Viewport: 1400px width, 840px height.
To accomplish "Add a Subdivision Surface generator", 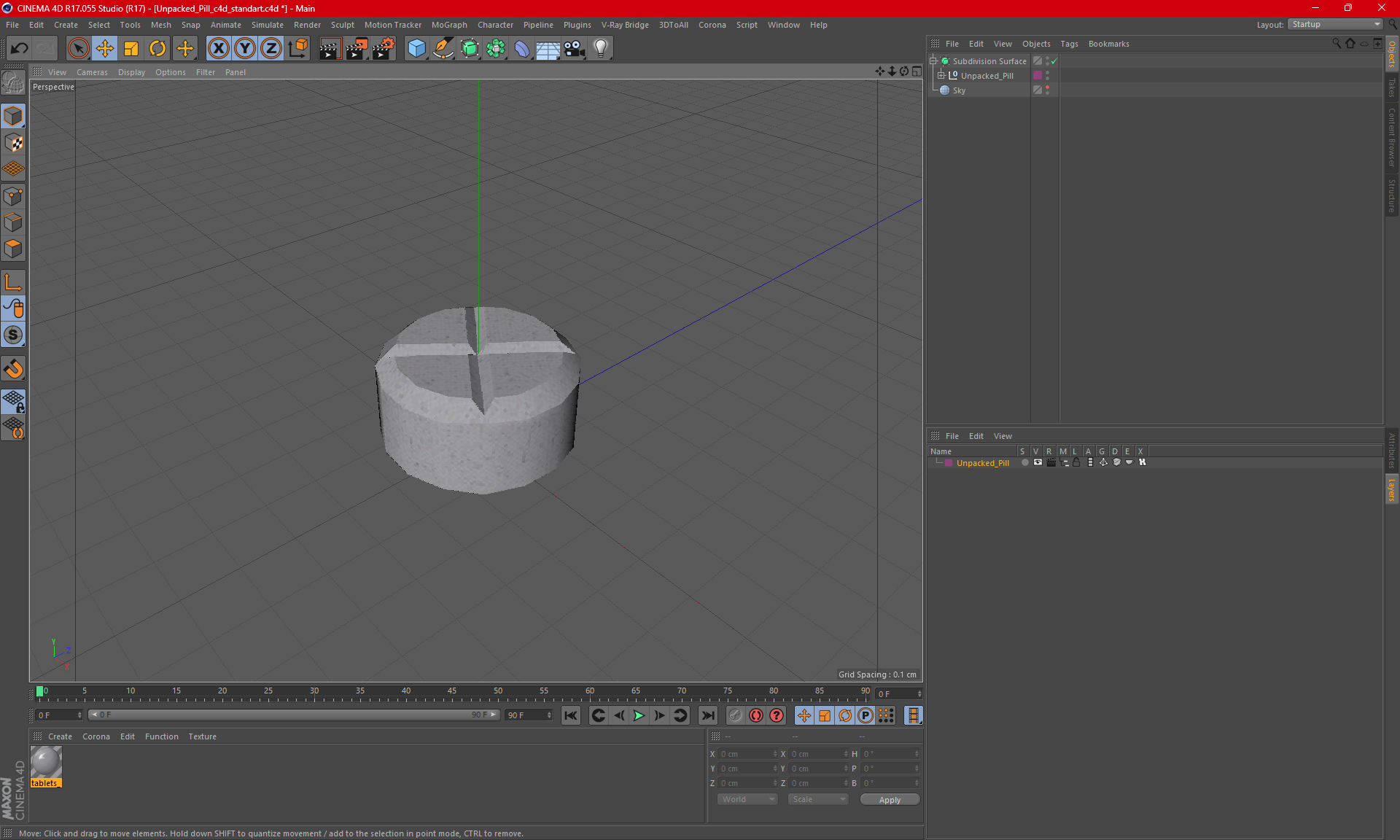I will [x=470, y=48].
